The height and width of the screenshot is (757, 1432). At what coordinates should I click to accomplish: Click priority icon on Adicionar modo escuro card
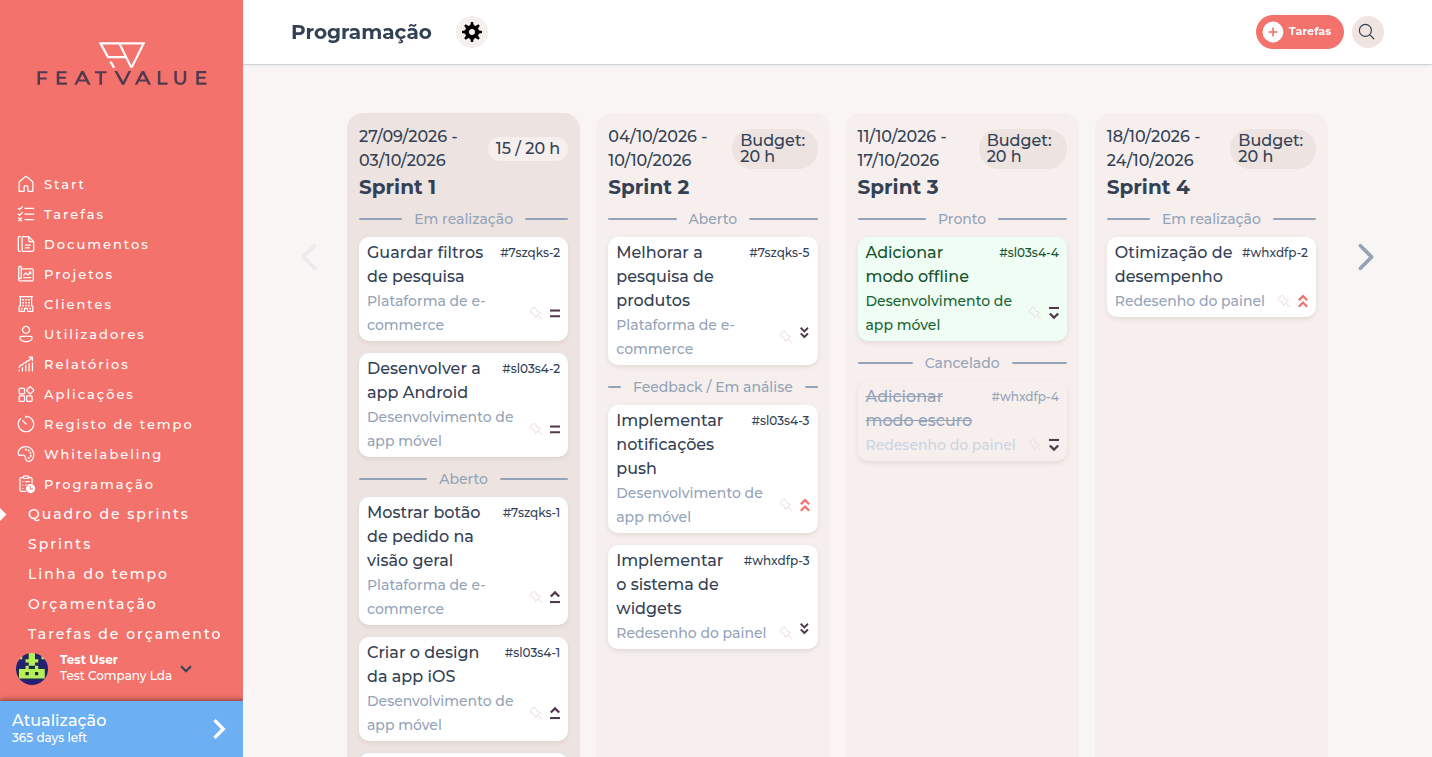(1053, 445)
